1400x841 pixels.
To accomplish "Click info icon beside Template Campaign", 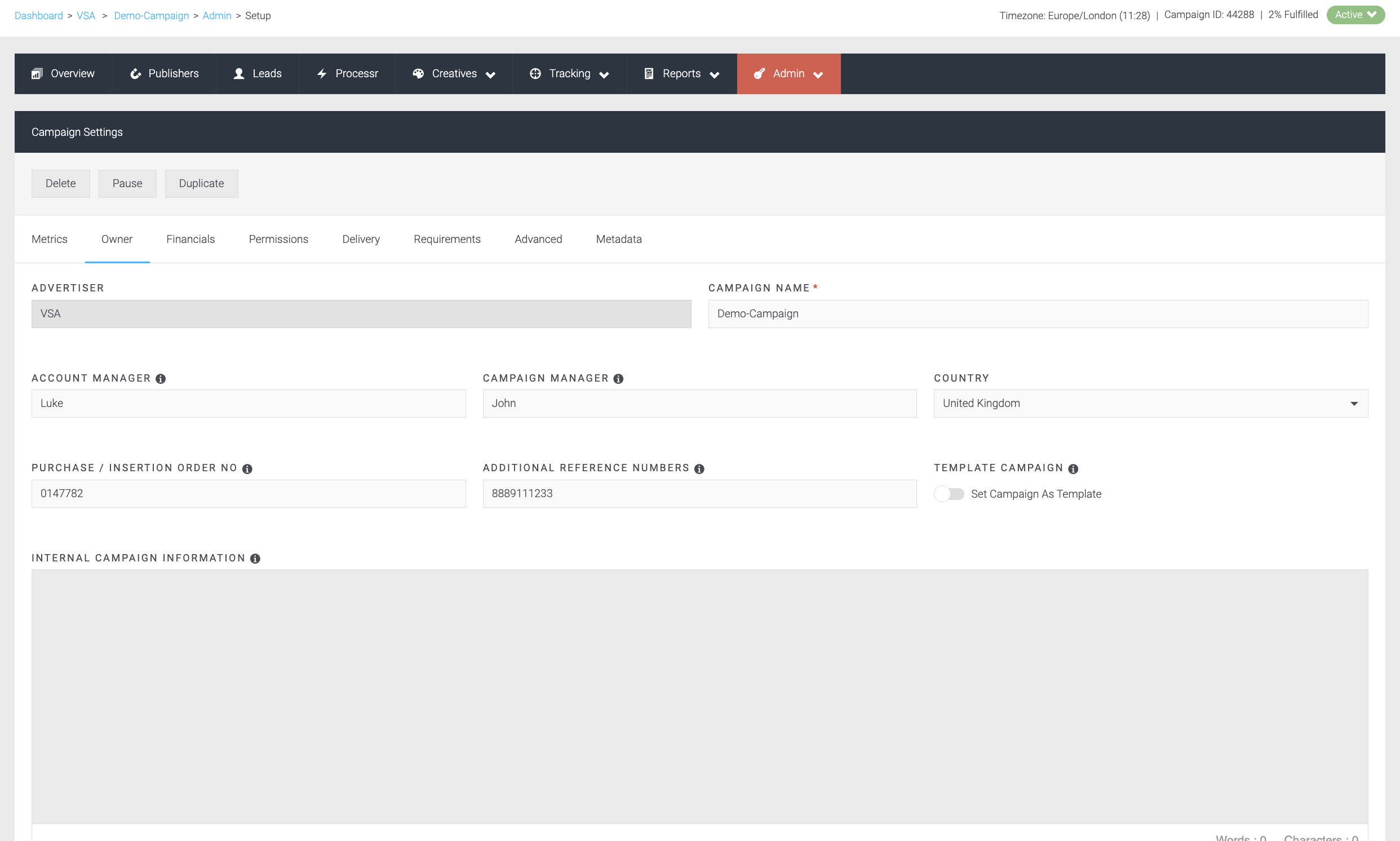I will (x=1073, y=468).
